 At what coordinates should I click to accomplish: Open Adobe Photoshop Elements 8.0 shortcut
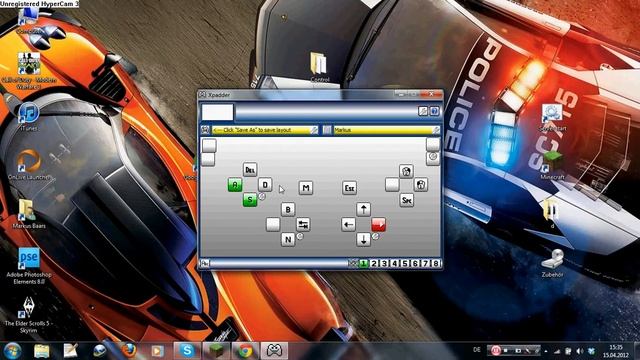pos(29,266)
